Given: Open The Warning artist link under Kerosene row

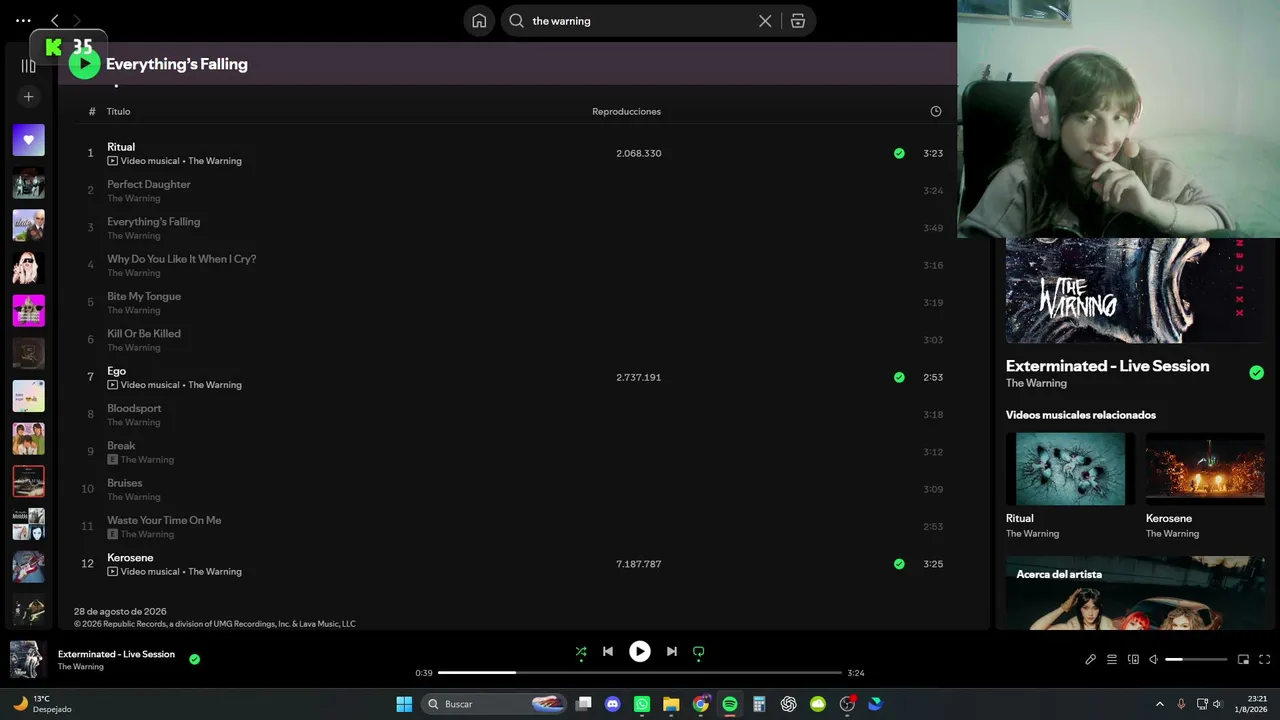Looking at the screenshot, I should [x=215, y=572].
